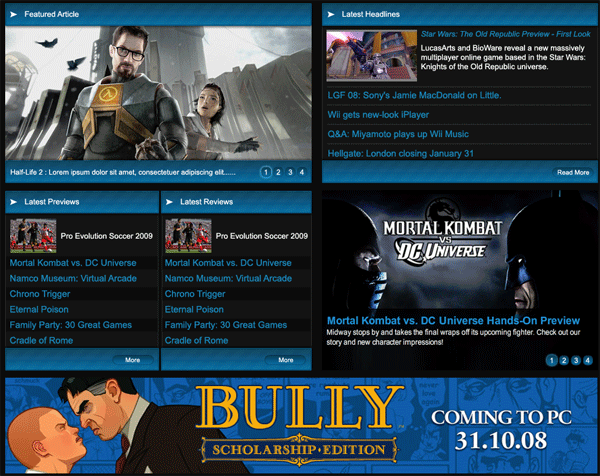Go to Featured Article slide 2
Screen dimensions: 600x476
pyautogui.click(x=278, y=172)
